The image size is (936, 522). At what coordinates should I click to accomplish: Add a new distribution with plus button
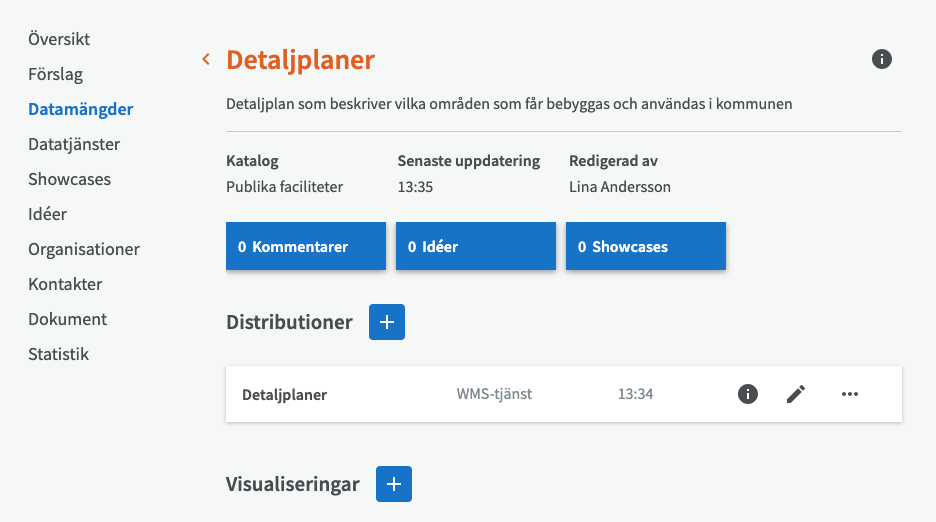387,322
